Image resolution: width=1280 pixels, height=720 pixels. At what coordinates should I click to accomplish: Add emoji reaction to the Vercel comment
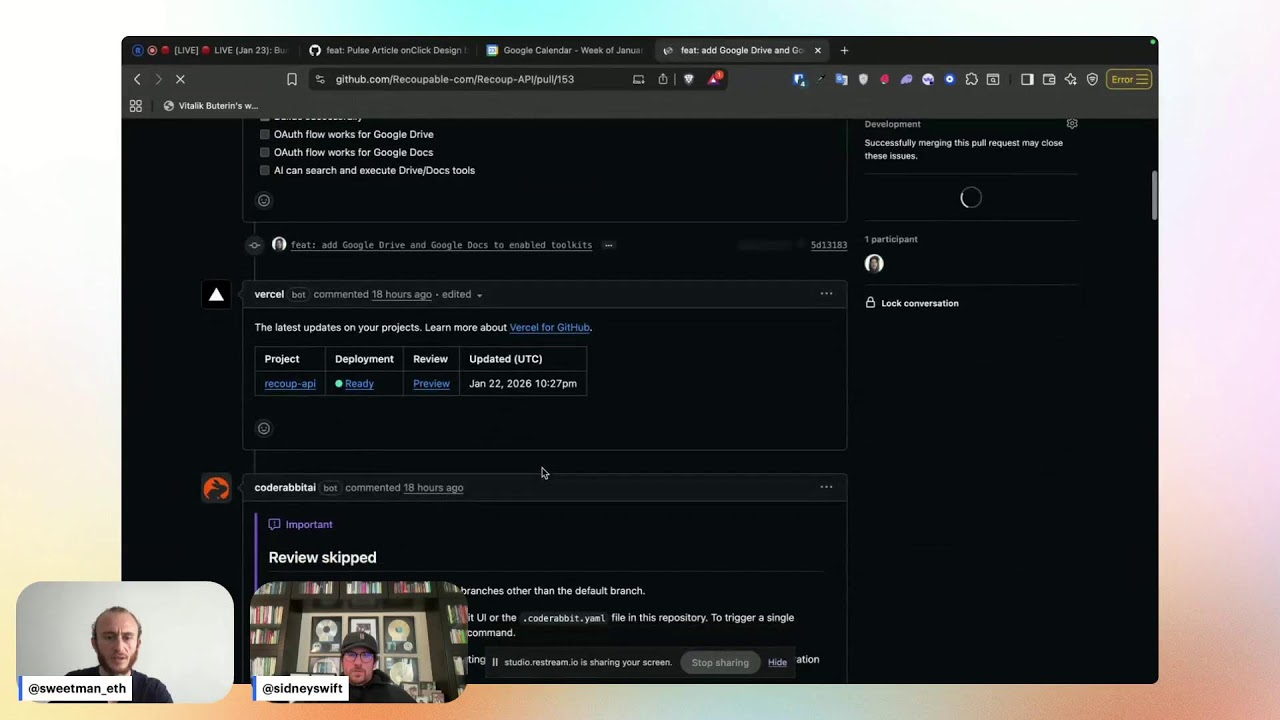(x=264, y=428)
